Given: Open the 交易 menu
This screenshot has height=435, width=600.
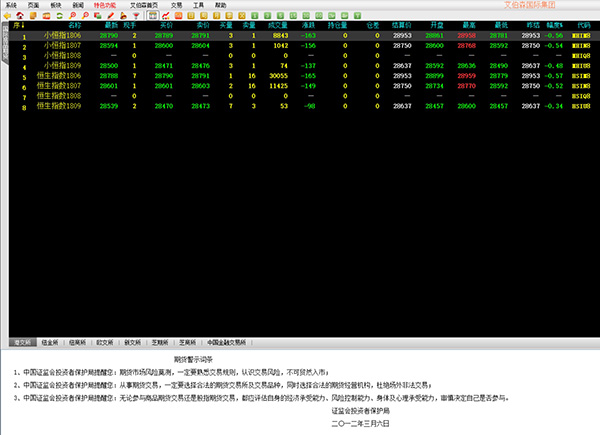Looking at the screenshot, I should coord(176,5).
